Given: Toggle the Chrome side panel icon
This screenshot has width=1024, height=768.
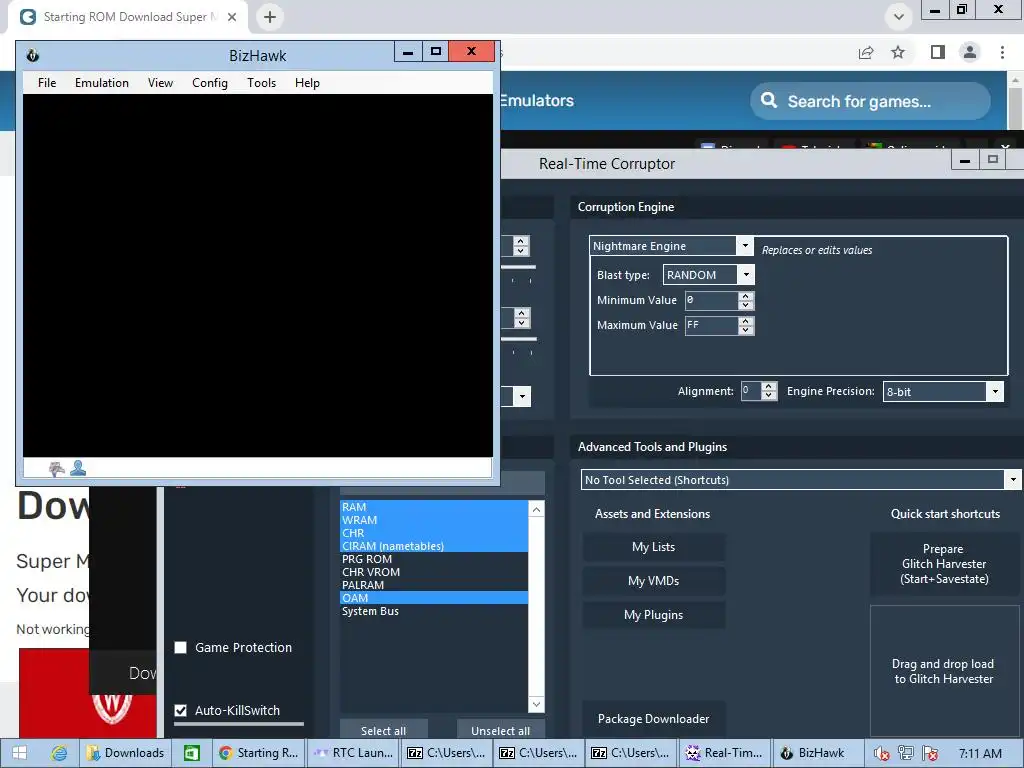Looking at the screenshot, I should tap(938, 52).
